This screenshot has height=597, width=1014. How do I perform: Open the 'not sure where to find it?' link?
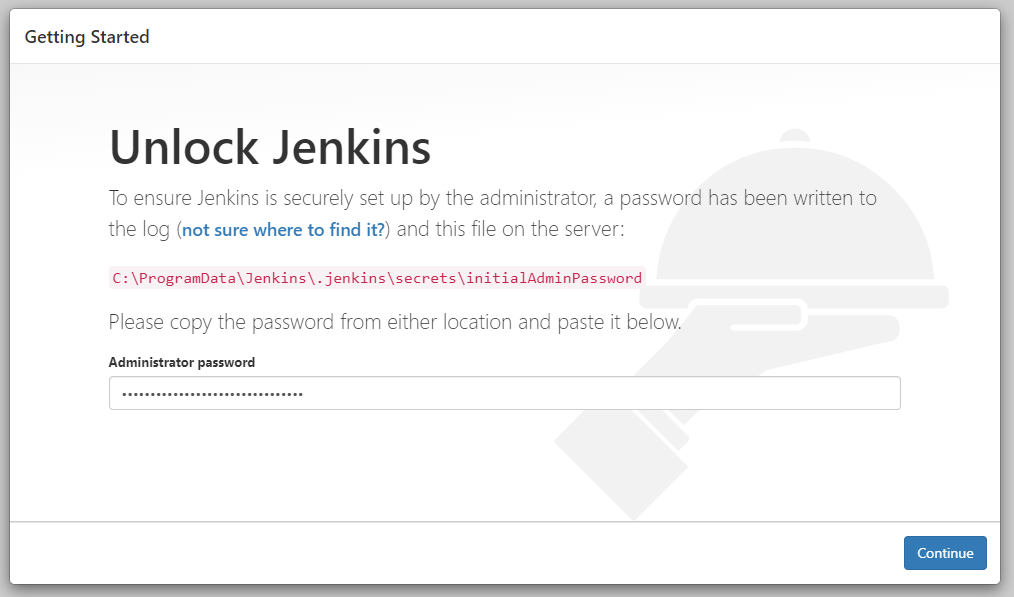click(x=283, y=230)
